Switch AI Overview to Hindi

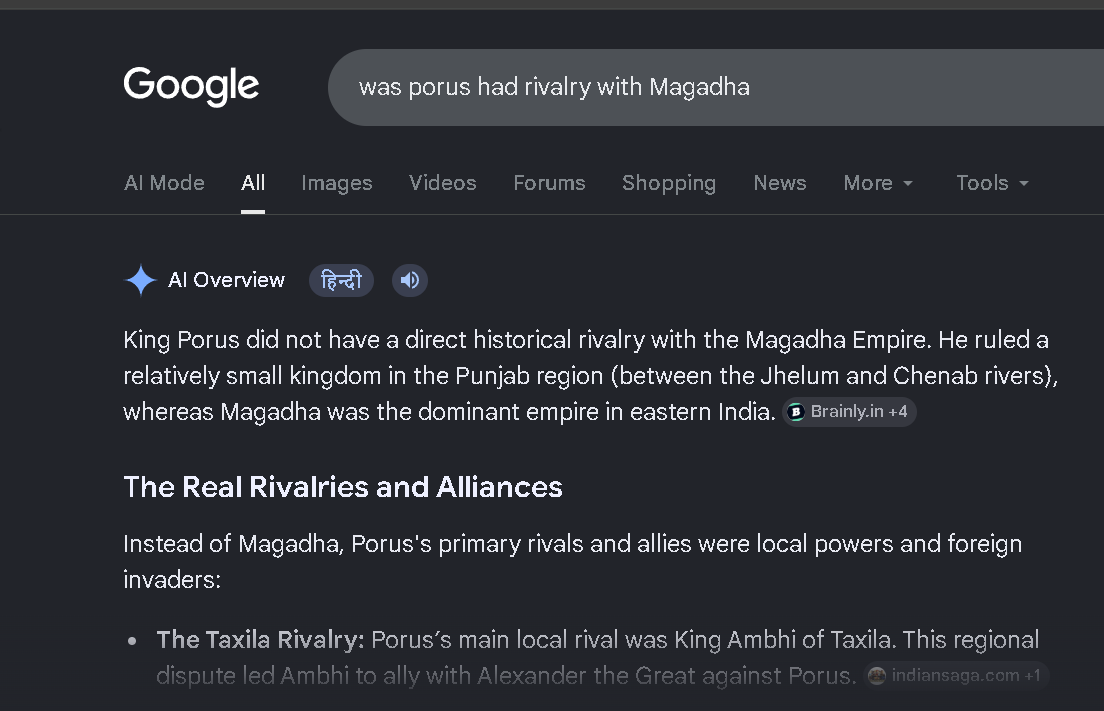point(341,280)
